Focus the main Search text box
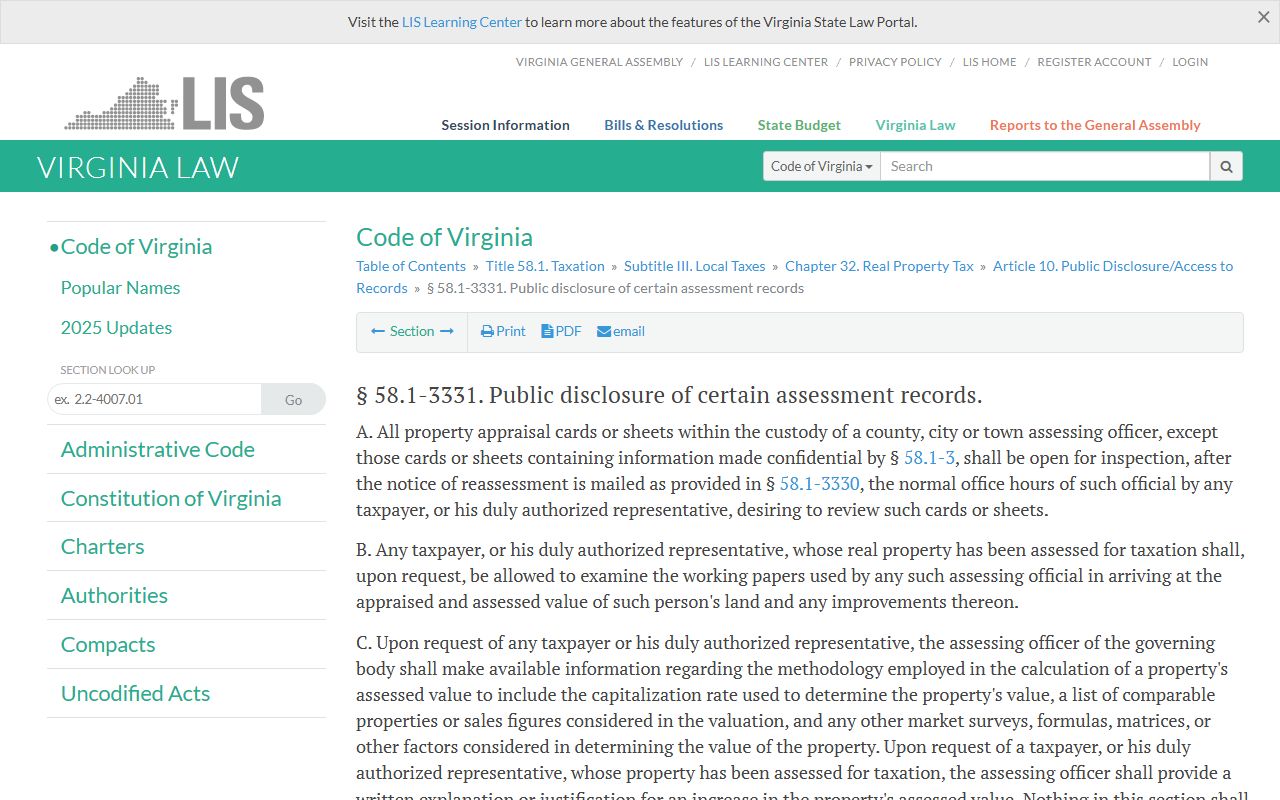The width and height of the screenshot is (1280, 800). (x=1044, y=166)
